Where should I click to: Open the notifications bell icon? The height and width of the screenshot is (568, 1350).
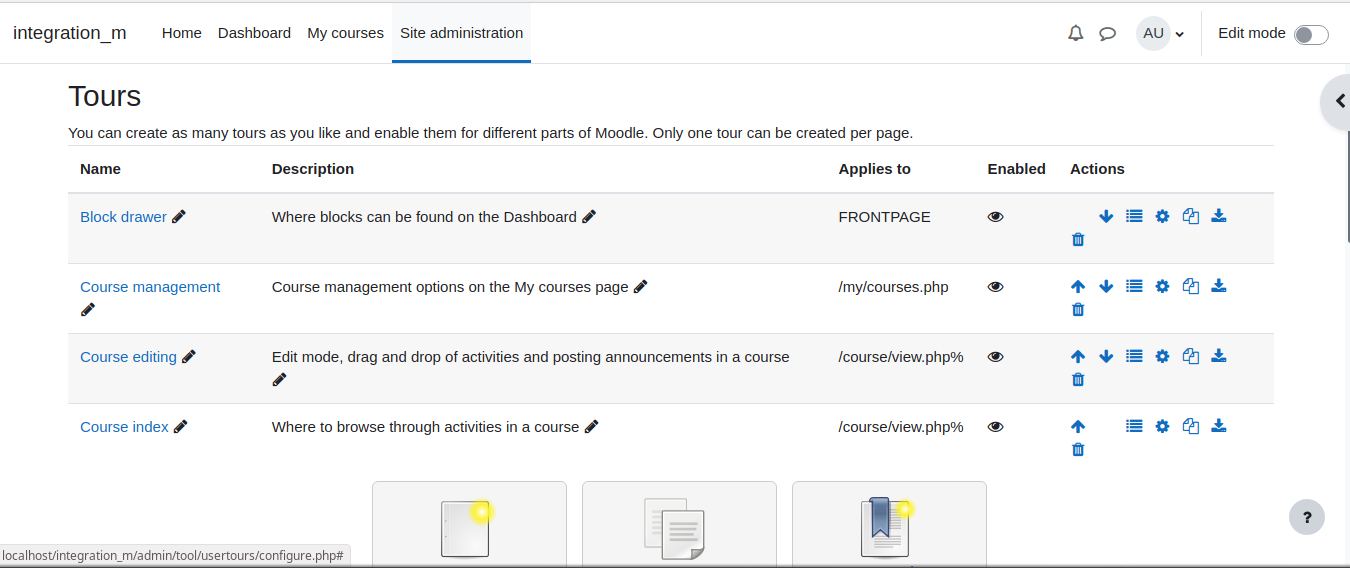click(1075, 33)
